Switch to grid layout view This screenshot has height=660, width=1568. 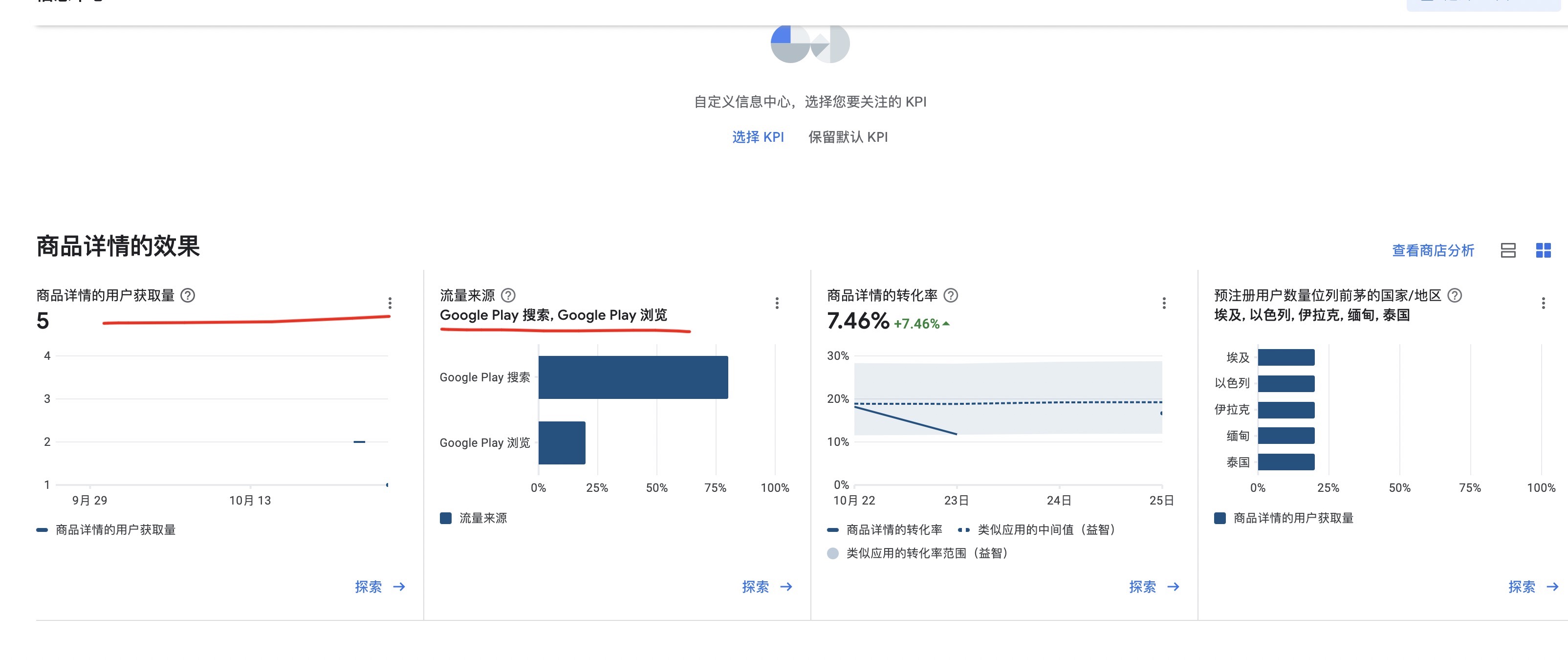click(1543, 250)
